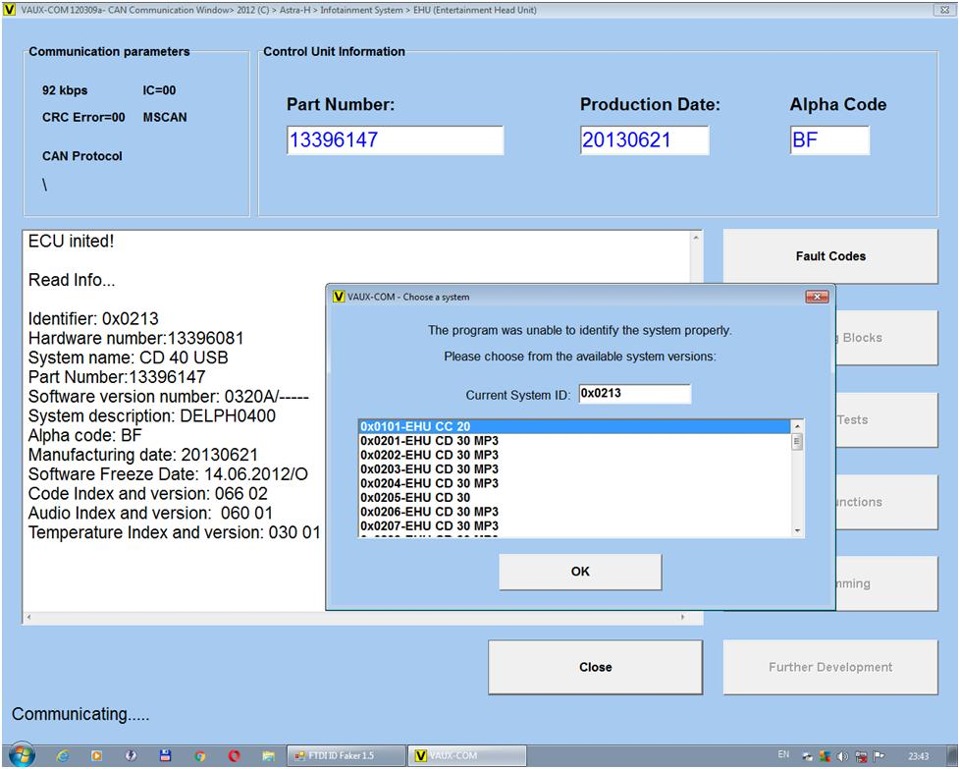Click the Part Number field 13396147
This screenshot has height=769, width=960.
click(395, 140)
